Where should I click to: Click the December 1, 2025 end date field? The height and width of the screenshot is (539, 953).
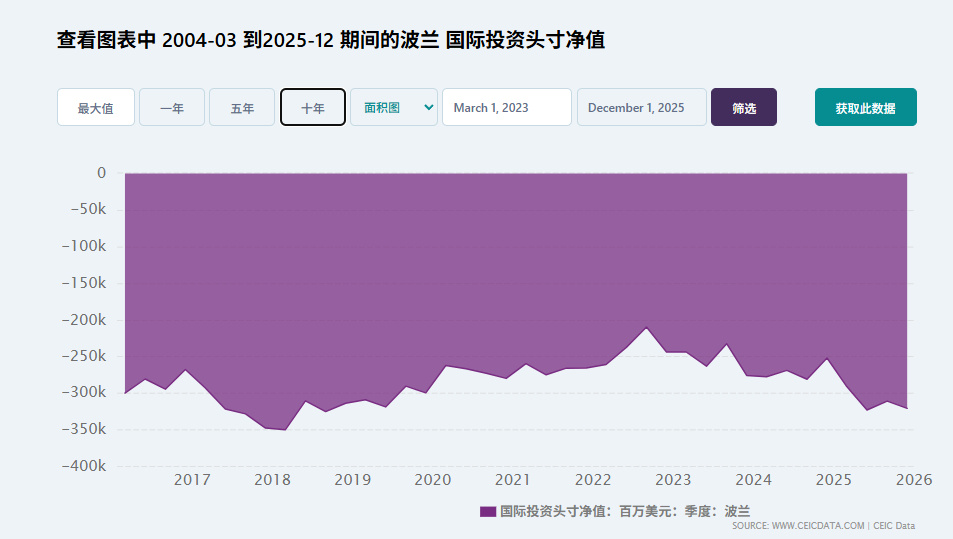point(641,108)
